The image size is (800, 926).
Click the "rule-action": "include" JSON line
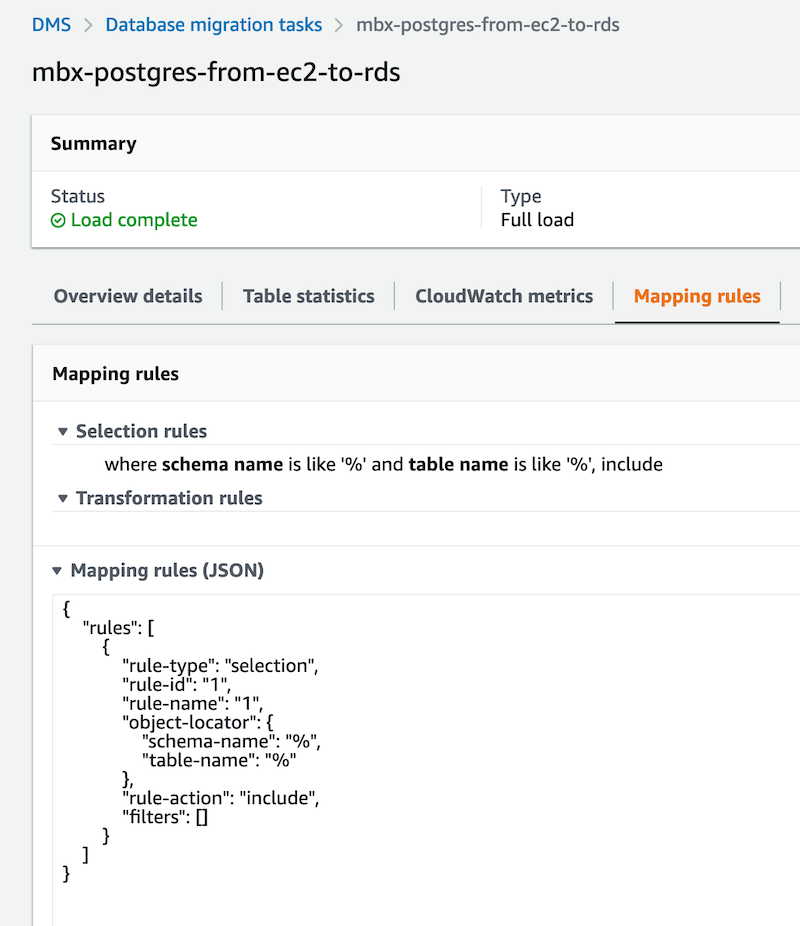coord(219,798)
